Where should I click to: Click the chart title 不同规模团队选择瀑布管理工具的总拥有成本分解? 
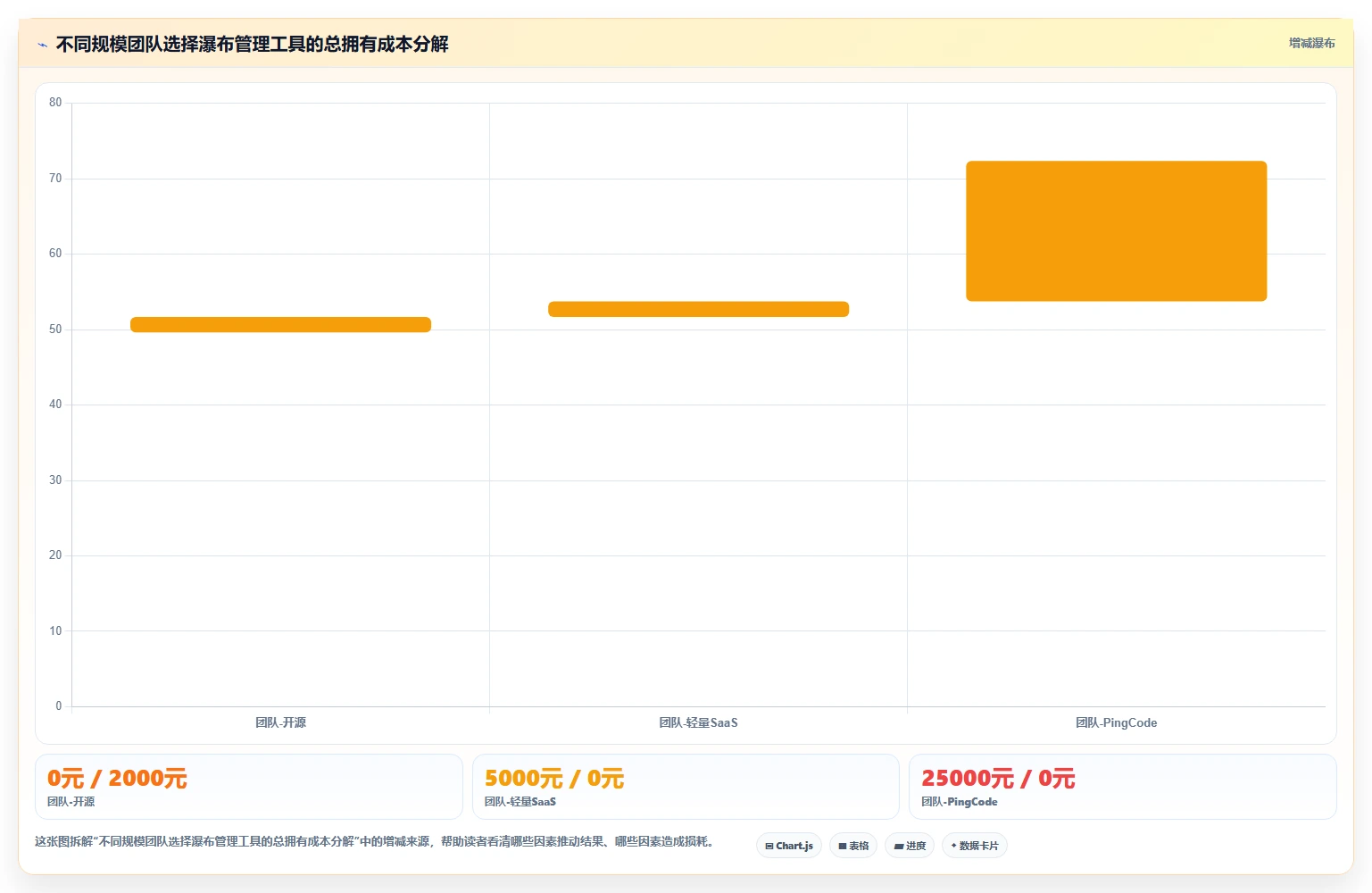253,44
